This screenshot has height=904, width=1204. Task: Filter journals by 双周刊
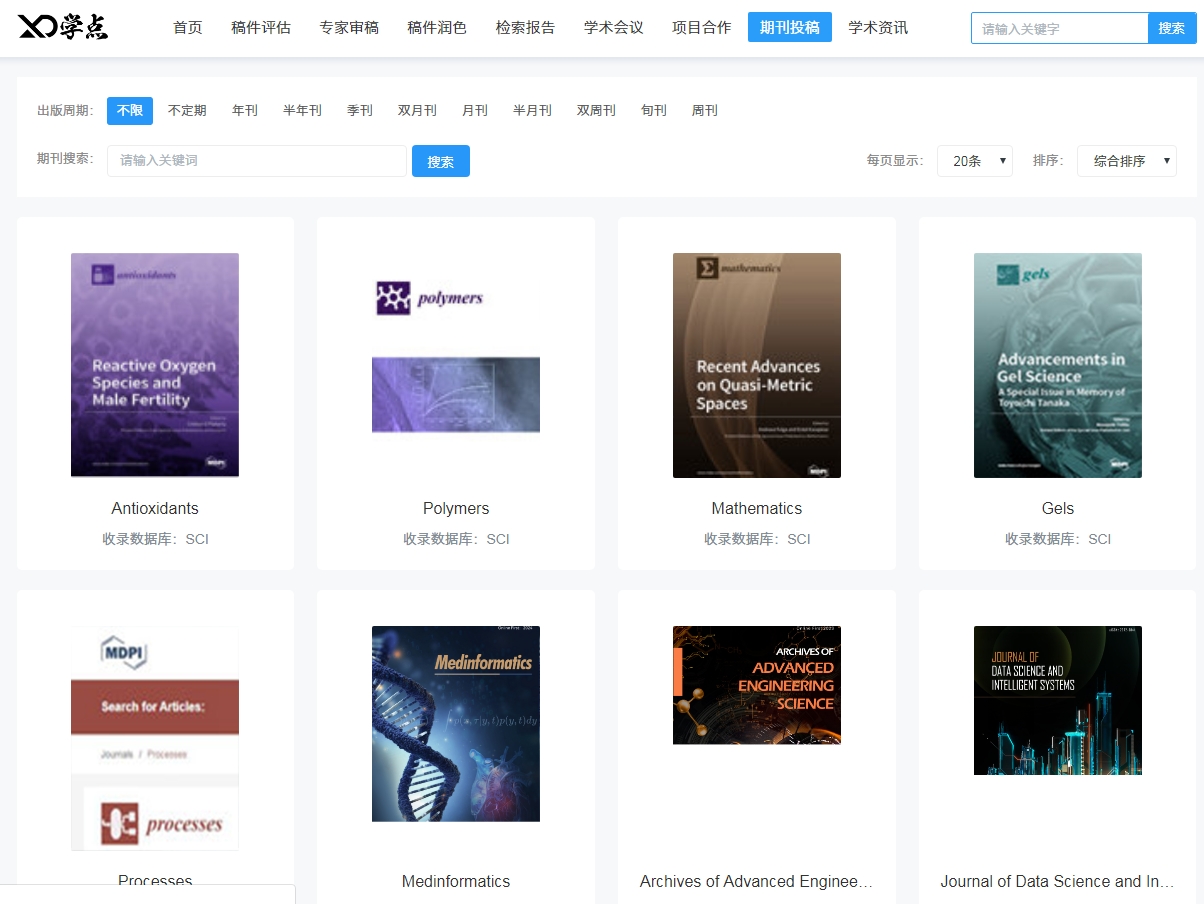click(596, 111)
